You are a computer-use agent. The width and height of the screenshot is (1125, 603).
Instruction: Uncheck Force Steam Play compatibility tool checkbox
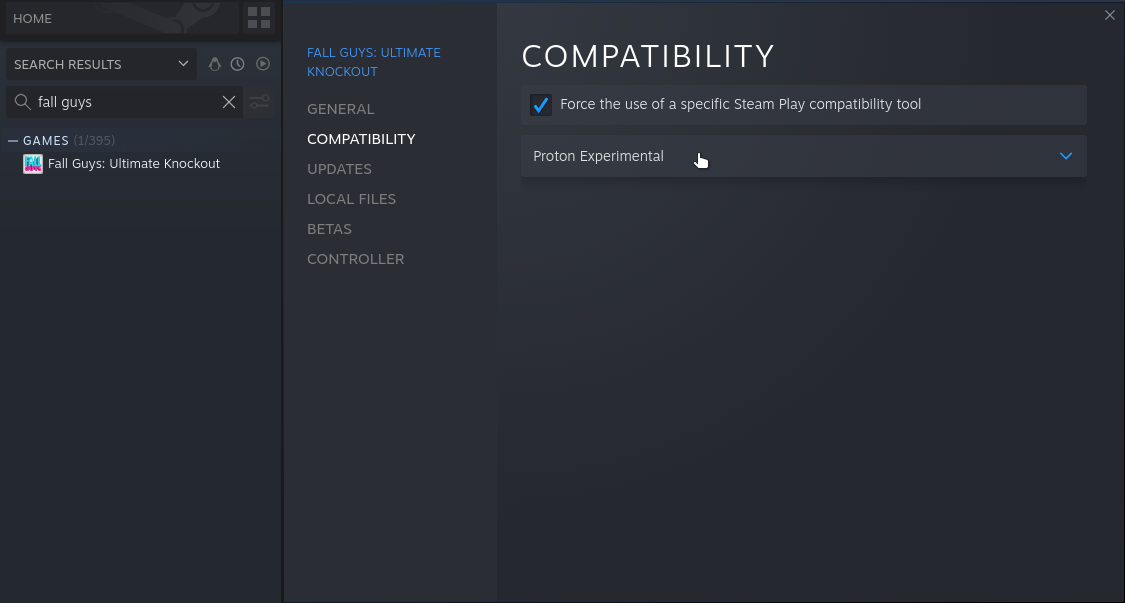[x=541, y=105]
